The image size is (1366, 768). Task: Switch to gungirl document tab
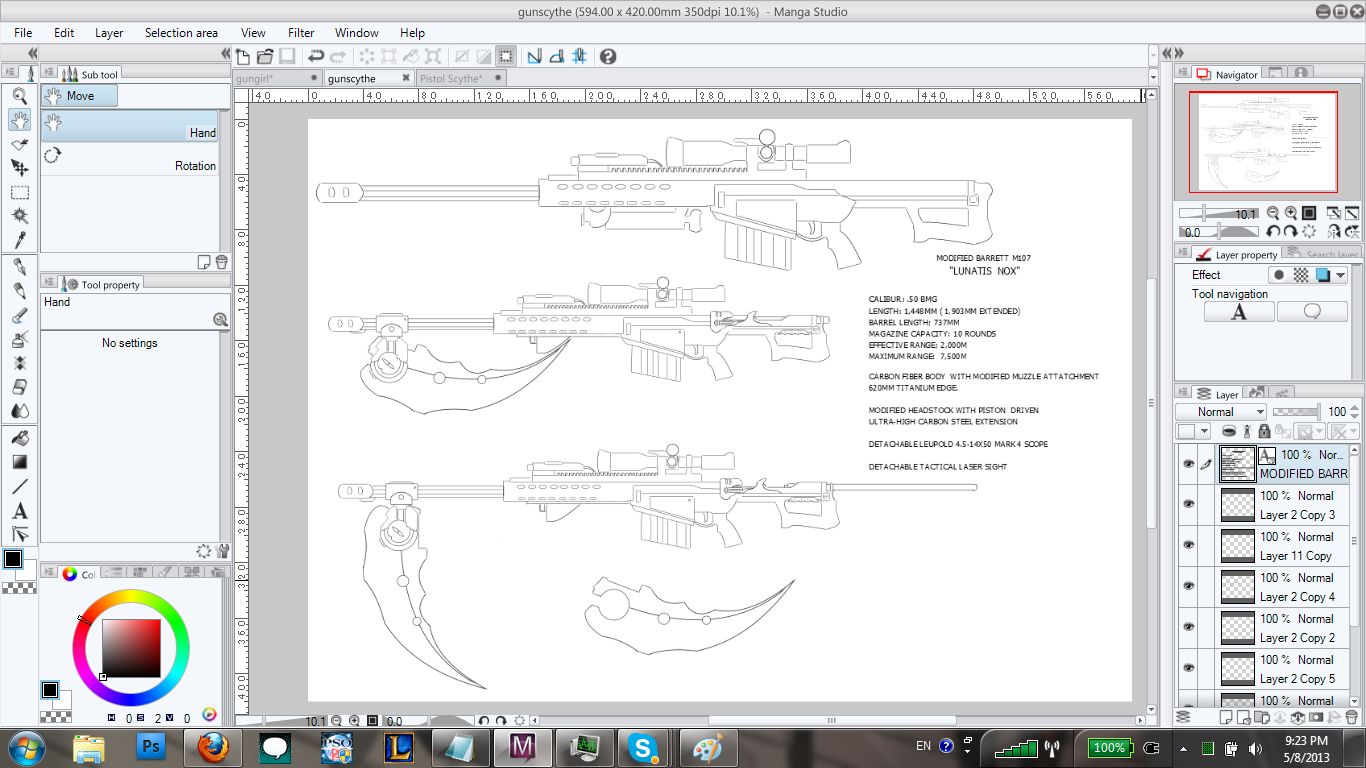[276, 78]
